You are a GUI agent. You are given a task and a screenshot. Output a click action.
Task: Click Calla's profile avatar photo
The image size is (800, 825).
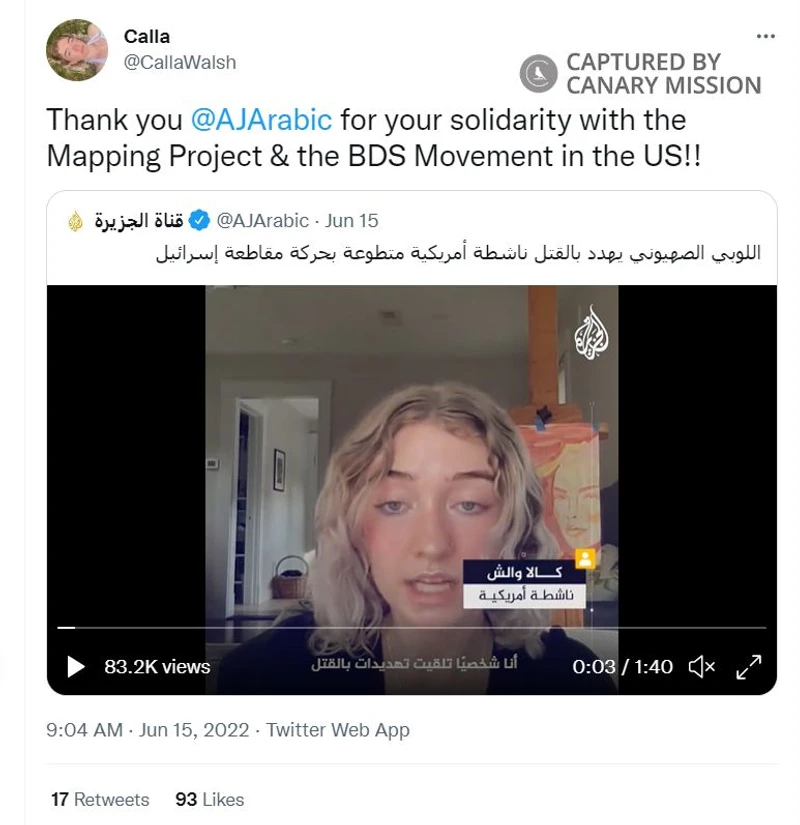coord(77,50)
